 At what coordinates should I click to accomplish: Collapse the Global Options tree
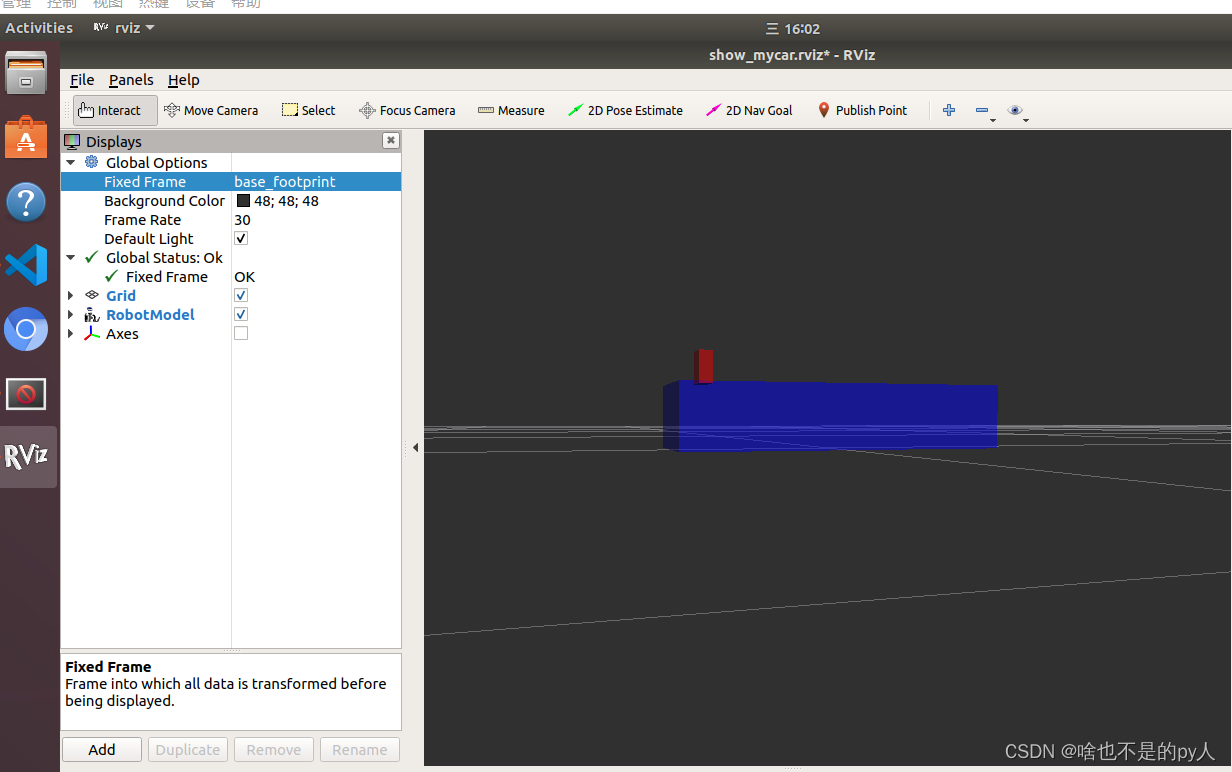click(x=71, y=162)
